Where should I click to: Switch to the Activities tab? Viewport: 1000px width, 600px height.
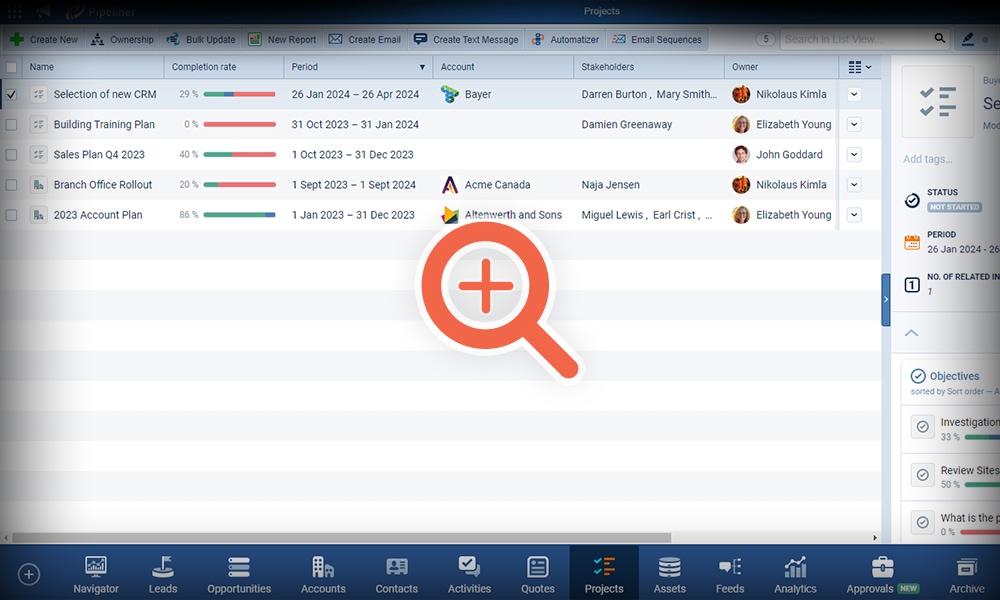coord(469,572)
